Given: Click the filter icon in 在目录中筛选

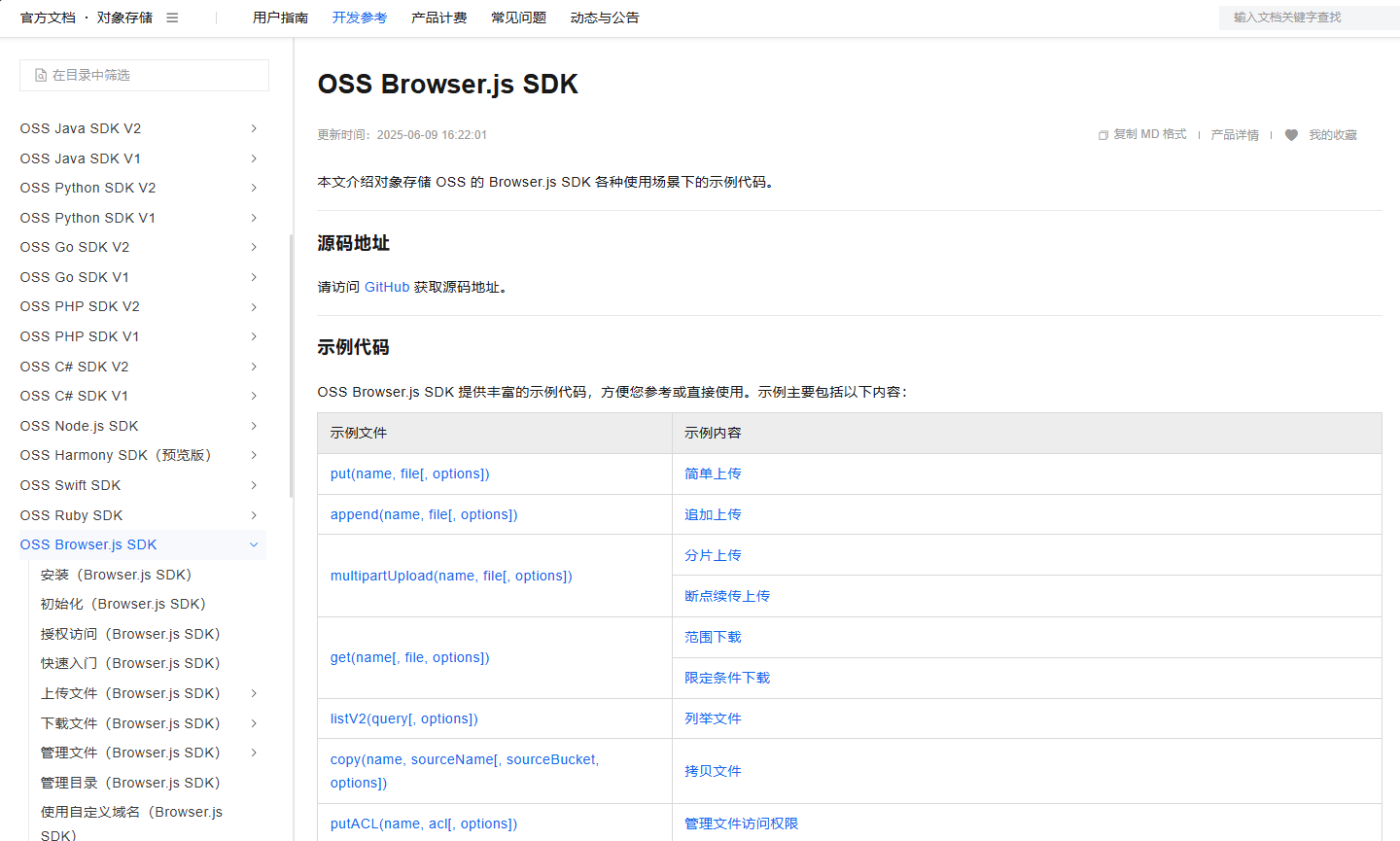Looking at the screenshot, I should pyautogui.click(x=41, y=75).
